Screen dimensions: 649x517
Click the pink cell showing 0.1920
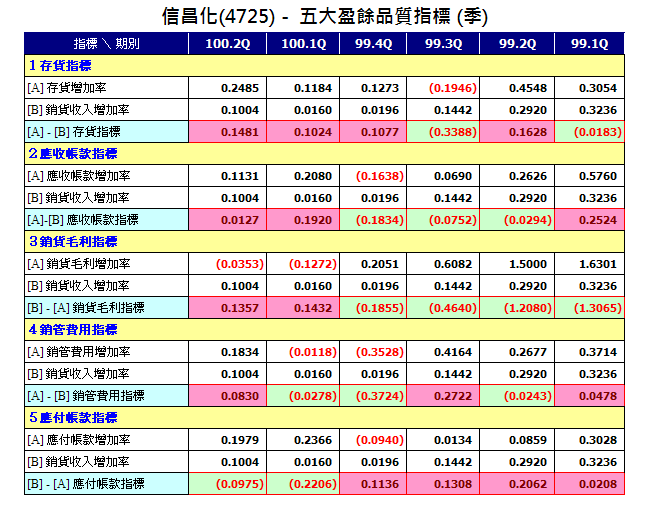point(303,220)
